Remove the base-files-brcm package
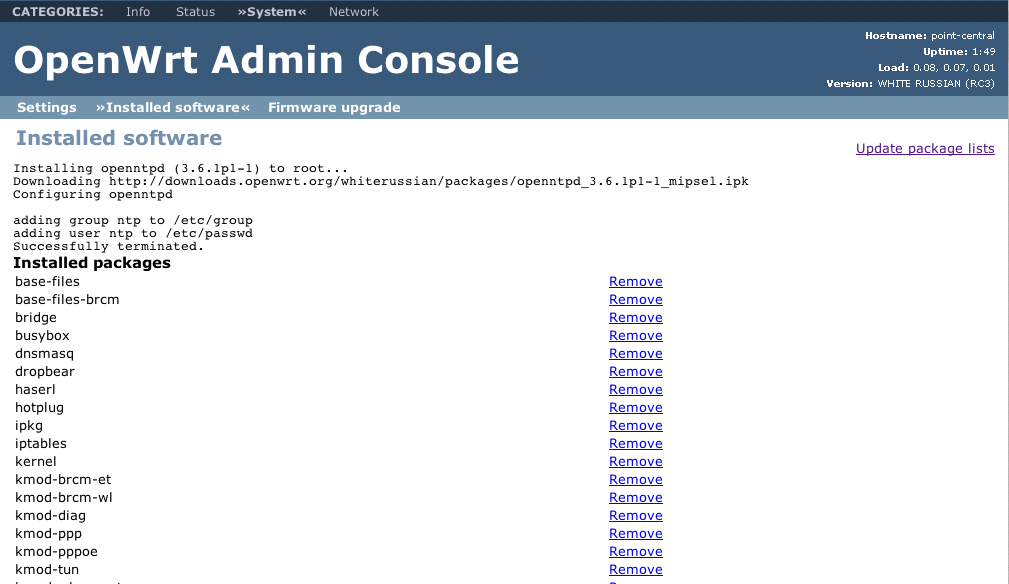Viewport: 1009px width, 584px height. coord(636,300)
